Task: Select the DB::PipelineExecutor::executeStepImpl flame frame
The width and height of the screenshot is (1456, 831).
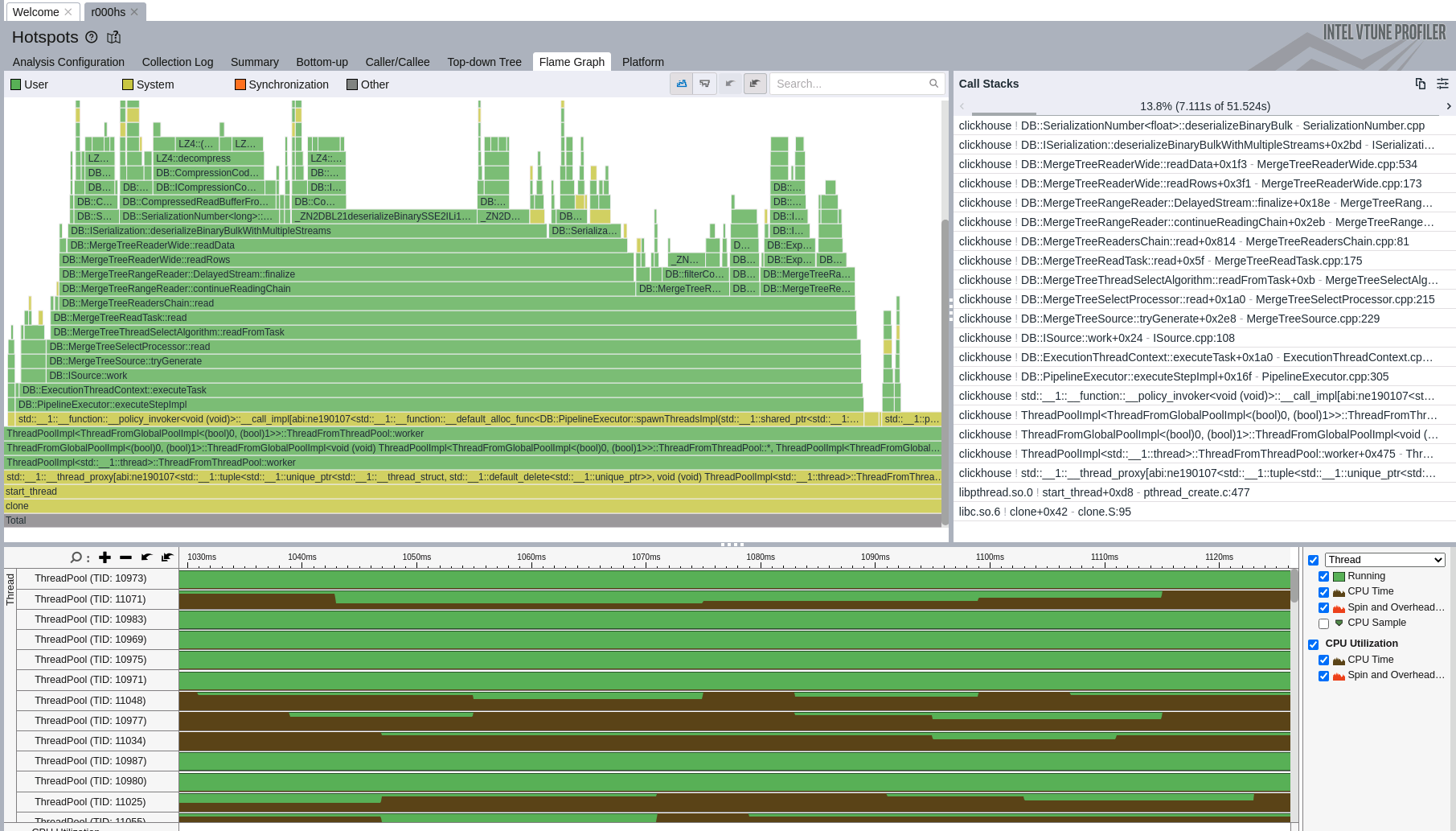Action: click(x=440, y=405)
